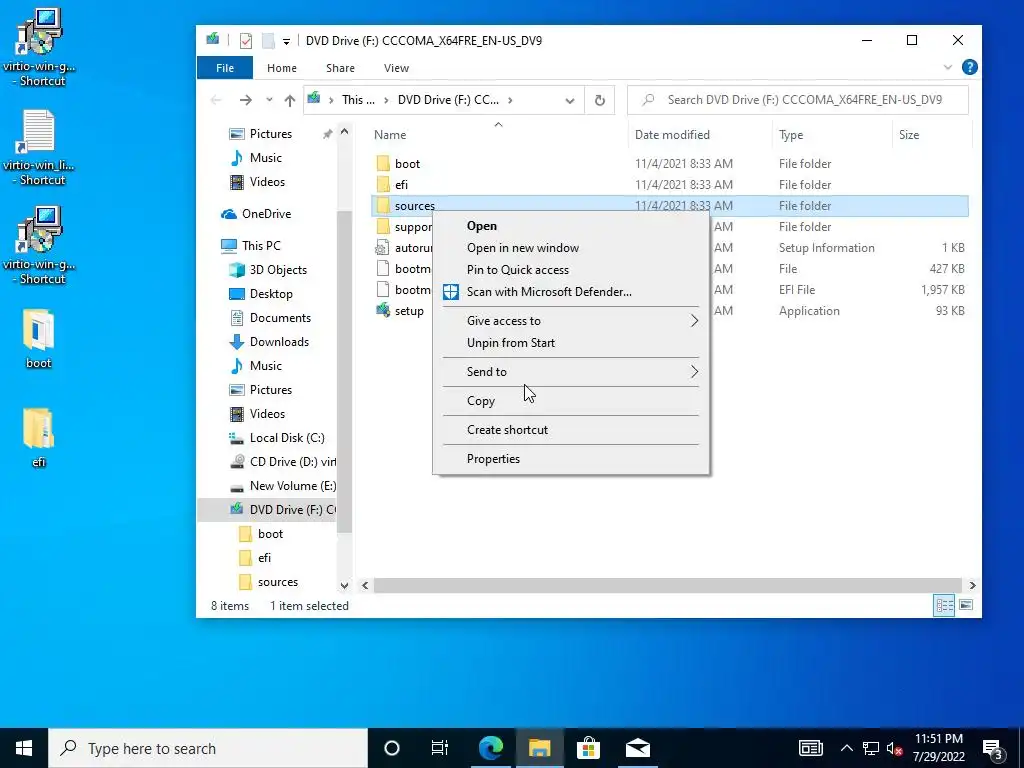
Task: Launch Microsoft Edge from the taskbar
Action: (490, 748)
